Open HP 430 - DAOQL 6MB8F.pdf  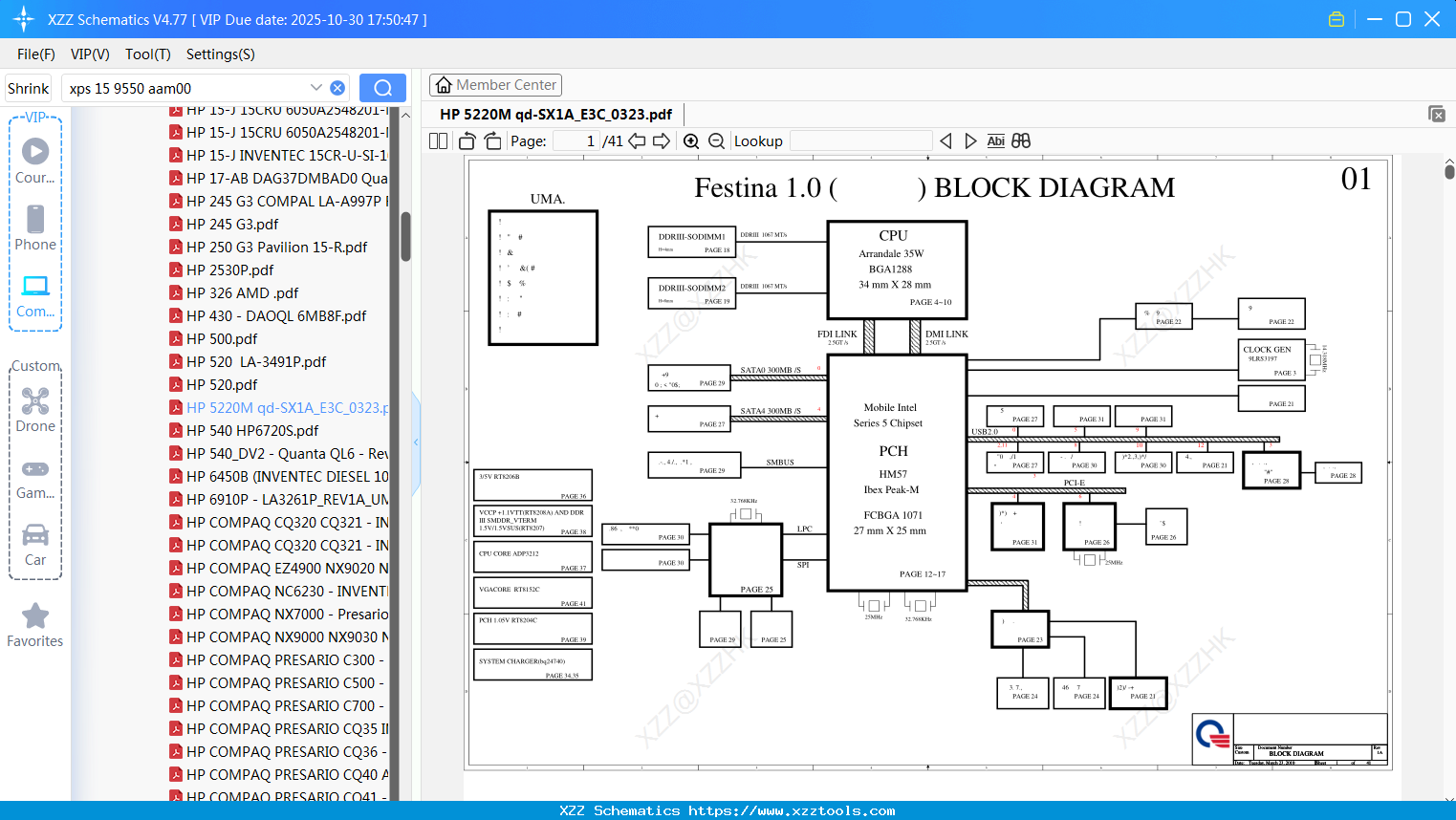[276, 315]
